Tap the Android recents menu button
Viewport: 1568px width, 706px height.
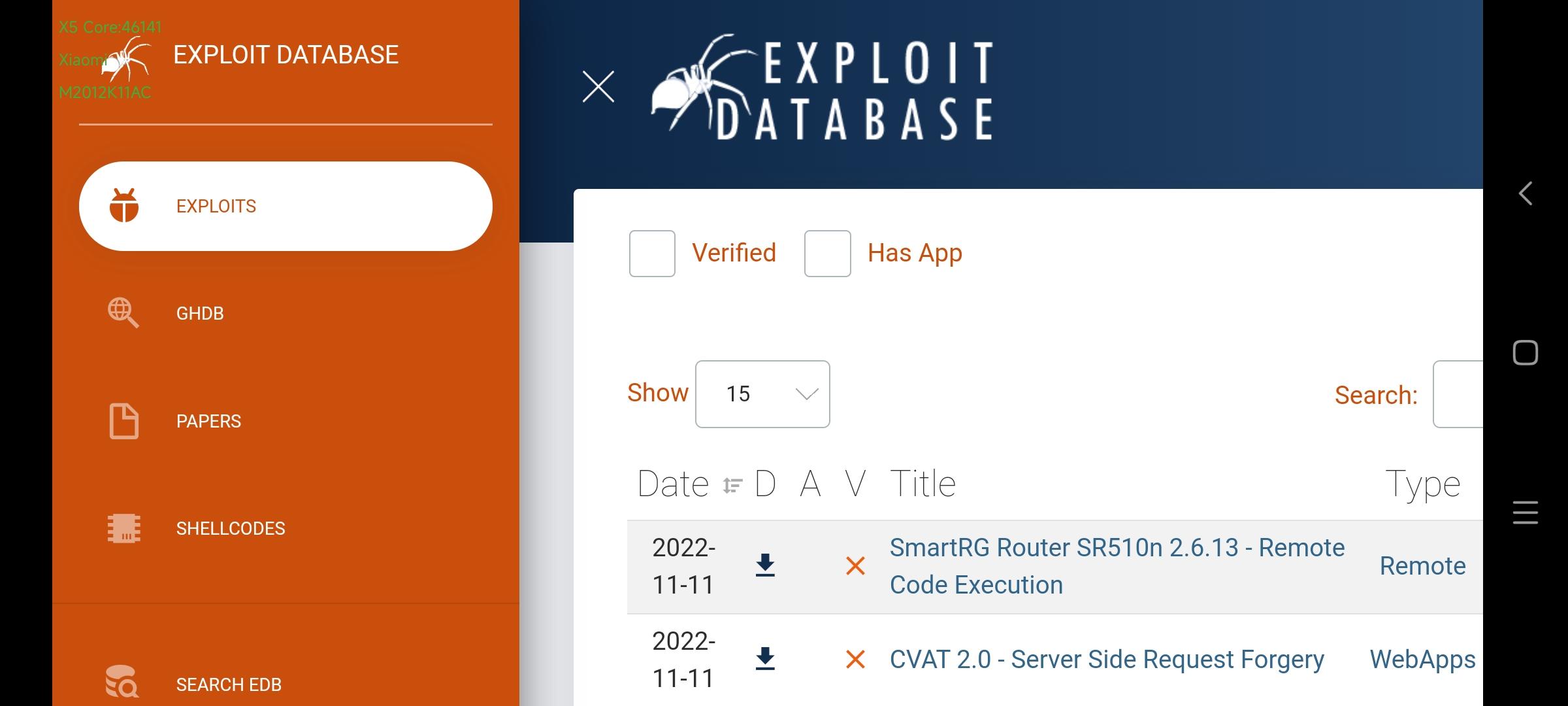tap(1526, 513)
